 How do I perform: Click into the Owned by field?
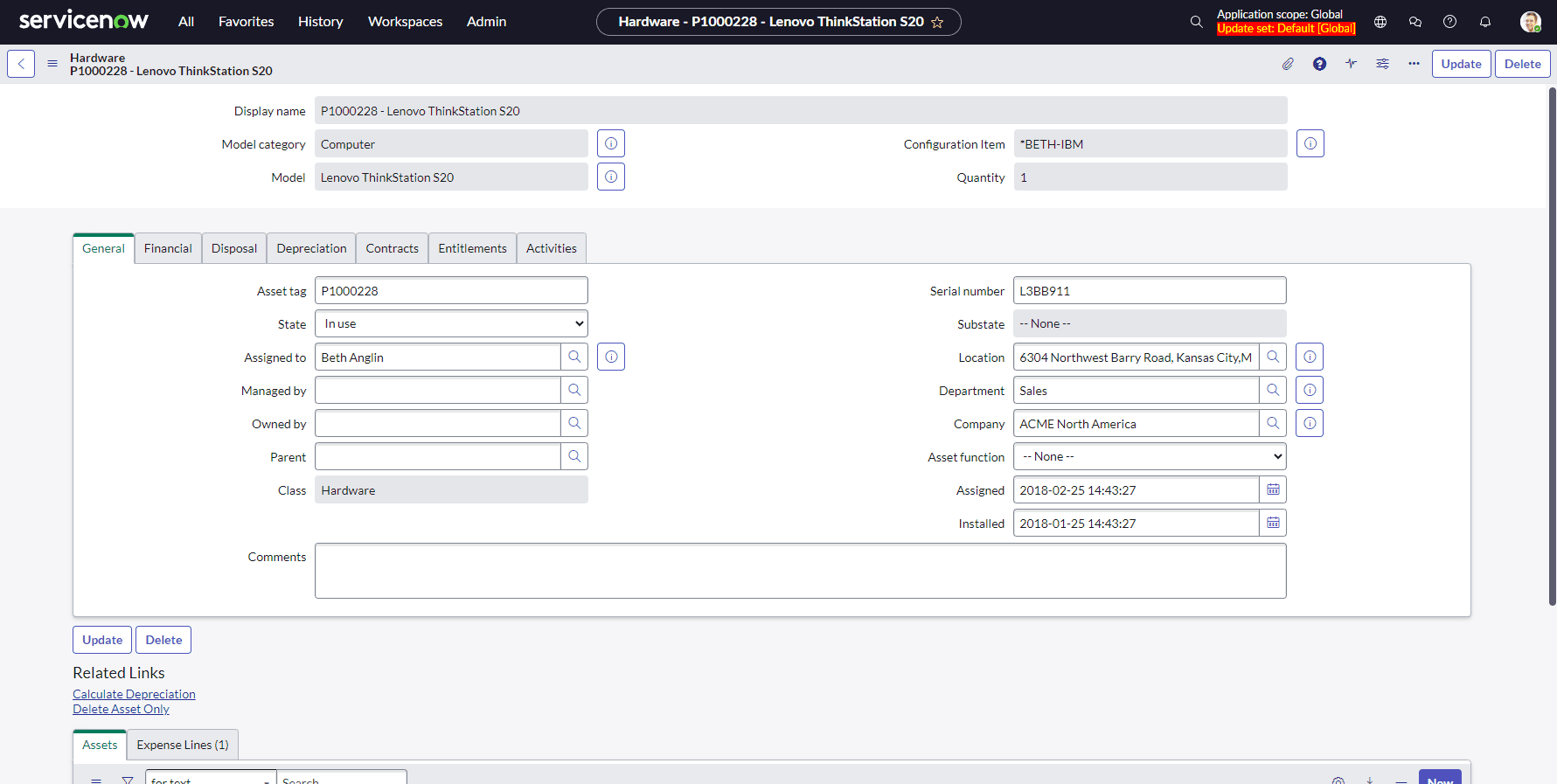coord(437,423)
